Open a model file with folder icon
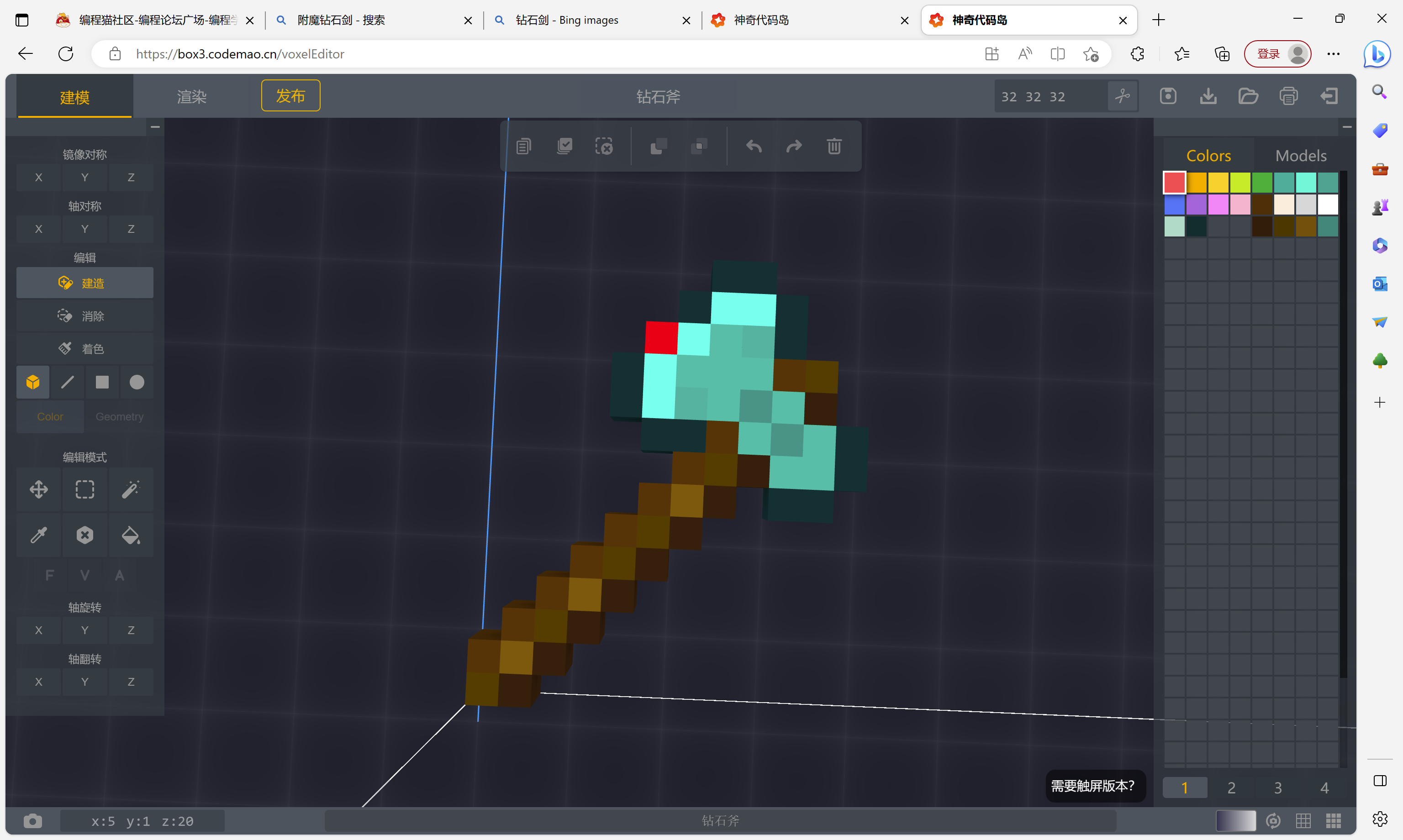 coord(1249,96)
